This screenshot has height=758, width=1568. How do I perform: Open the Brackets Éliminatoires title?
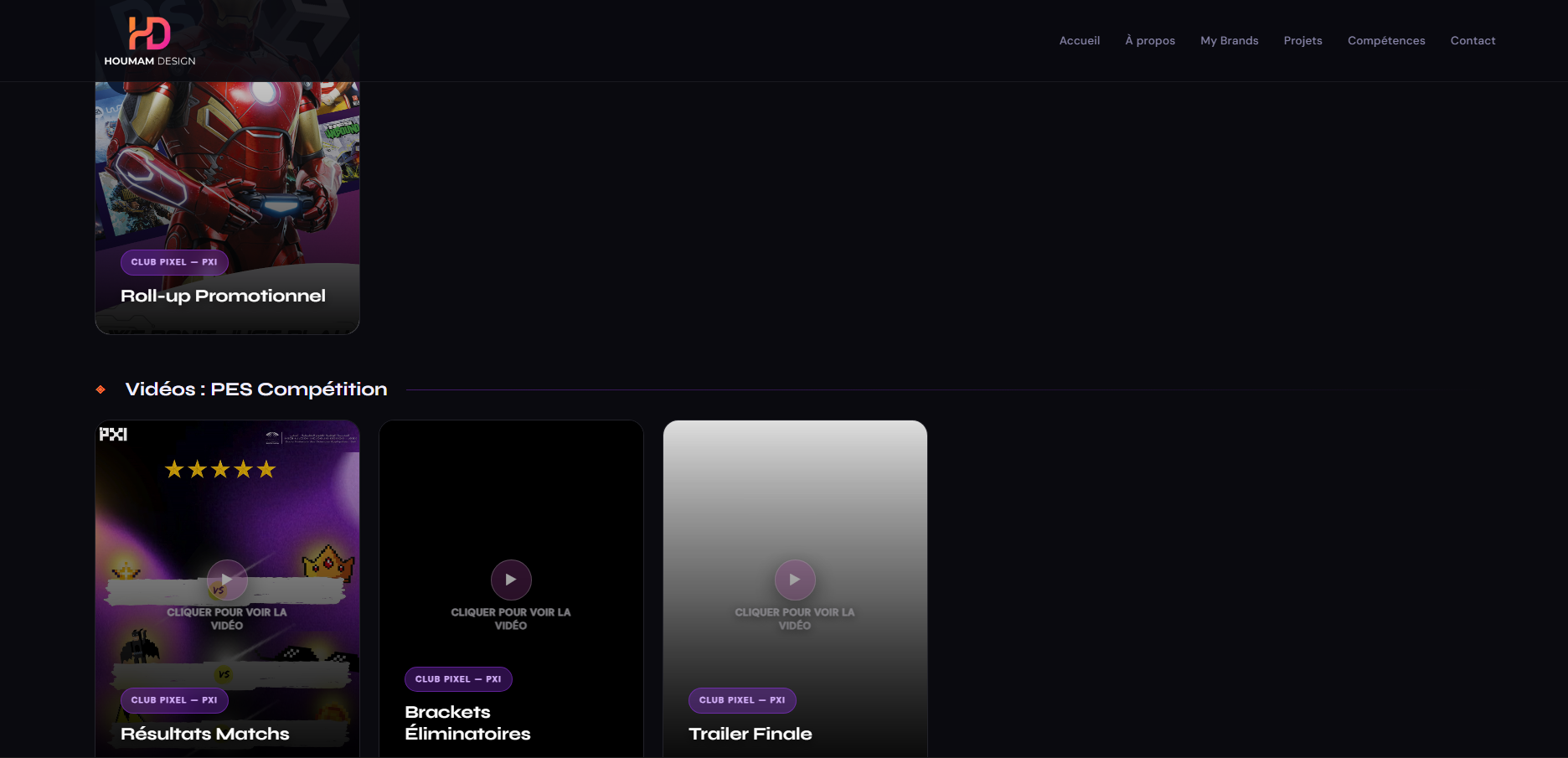point(467,723)
